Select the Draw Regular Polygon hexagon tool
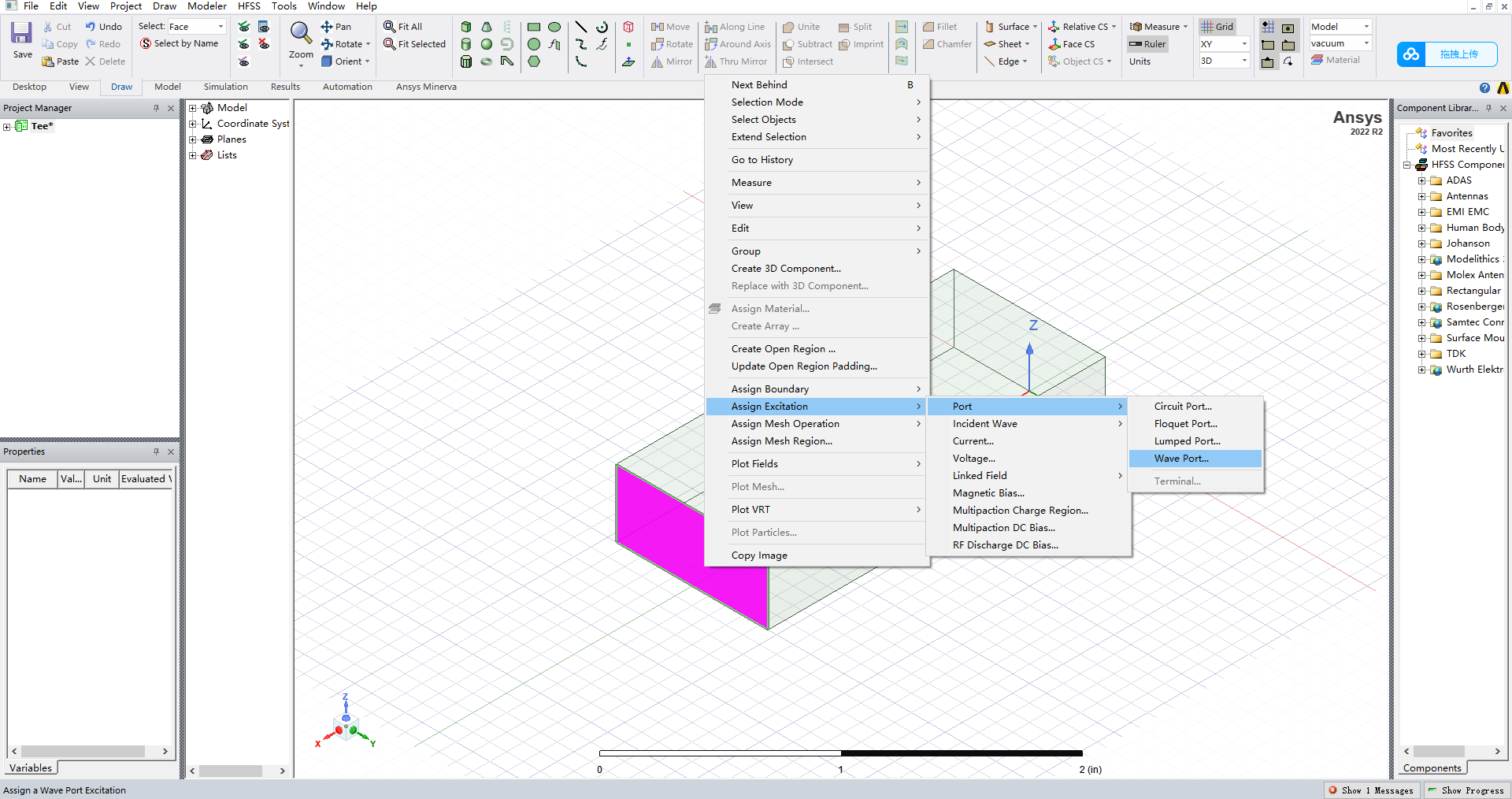This screenshot has width=1512, height=799. coord(534,61)
